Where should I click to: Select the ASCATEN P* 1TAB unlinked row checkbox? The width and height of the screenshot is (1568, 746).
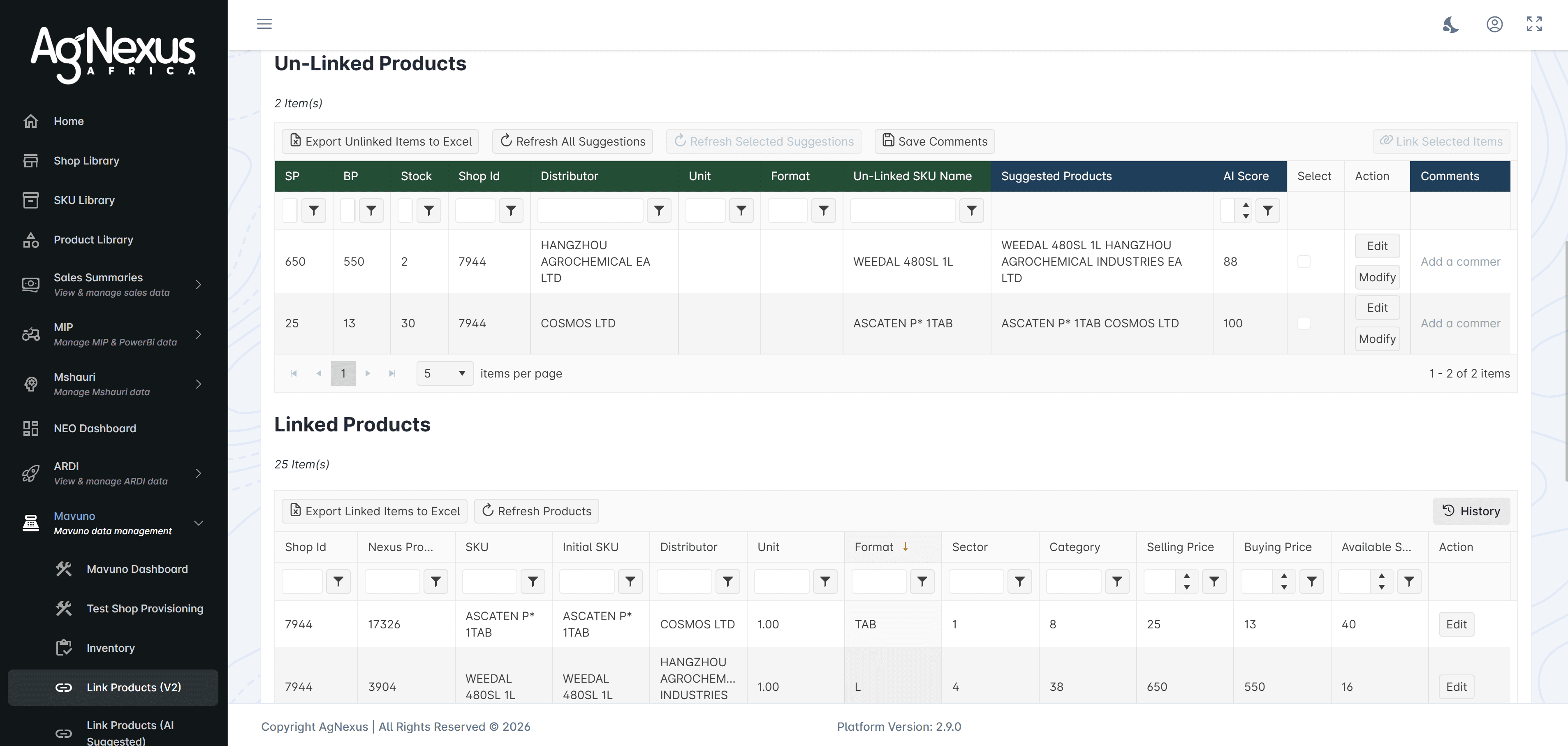pyautogui.click(x=1304, y=323)
